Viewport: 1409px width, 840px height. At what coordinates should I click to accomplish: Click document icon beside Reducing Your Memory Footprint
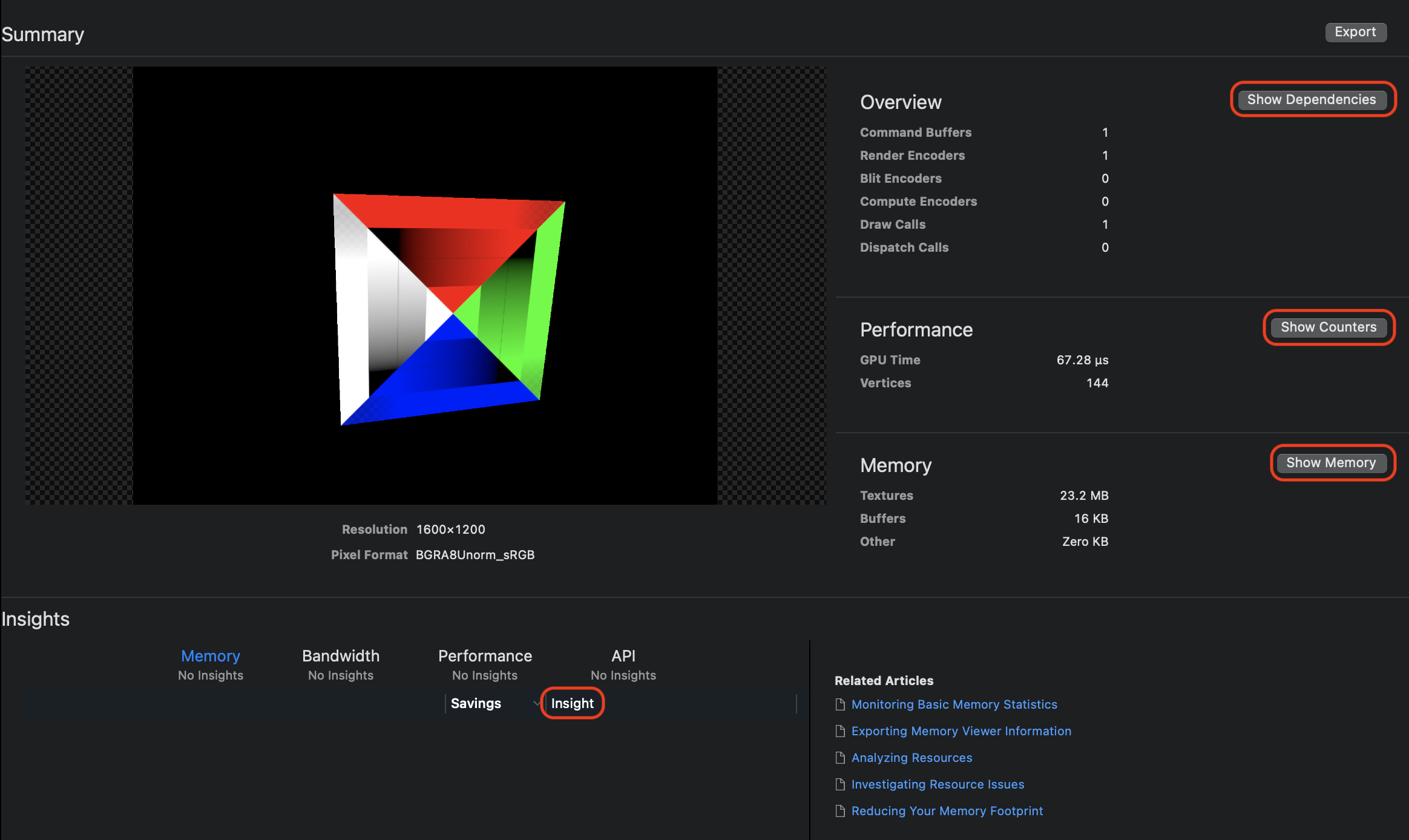pyautogui.click(x=840, y=811)
